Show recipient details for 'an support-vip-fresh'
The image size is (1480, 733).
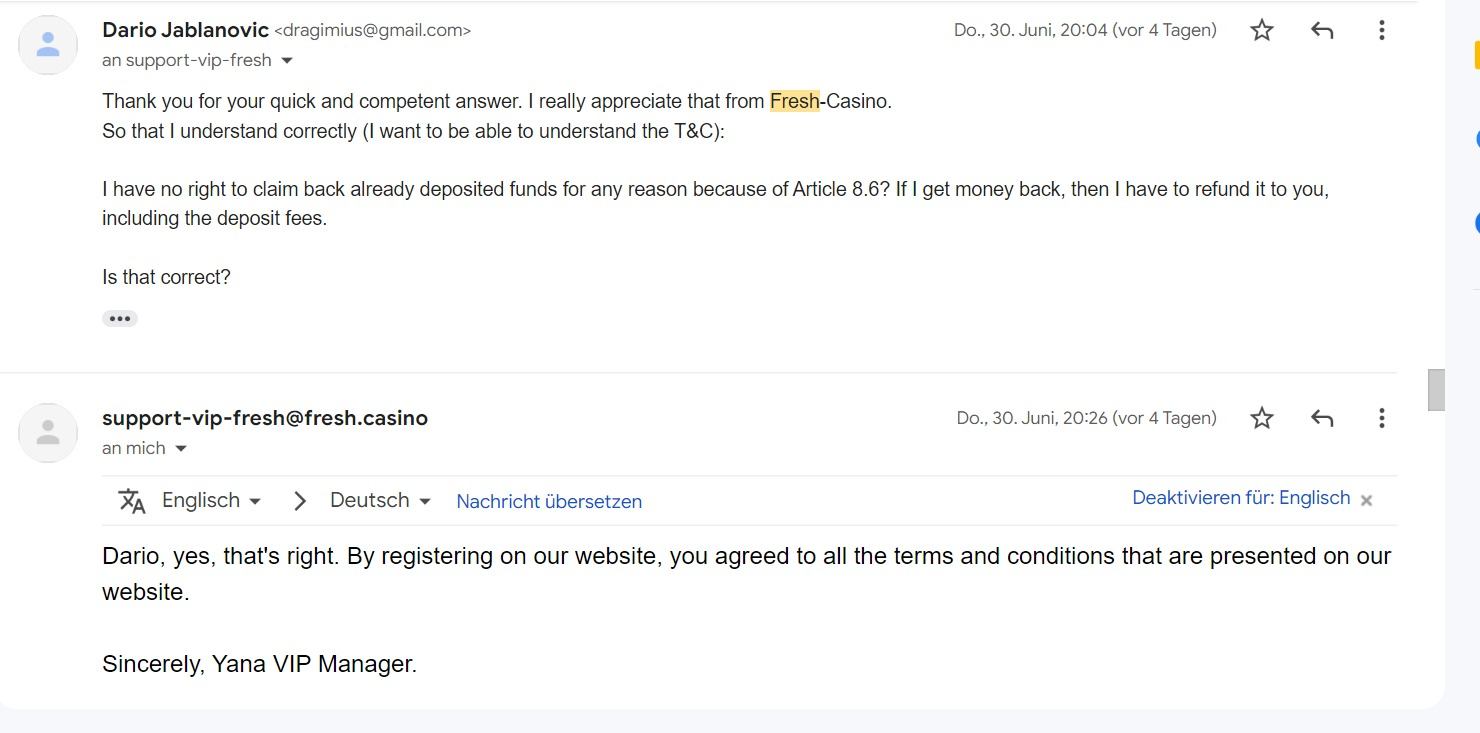[x=287, y=61]
